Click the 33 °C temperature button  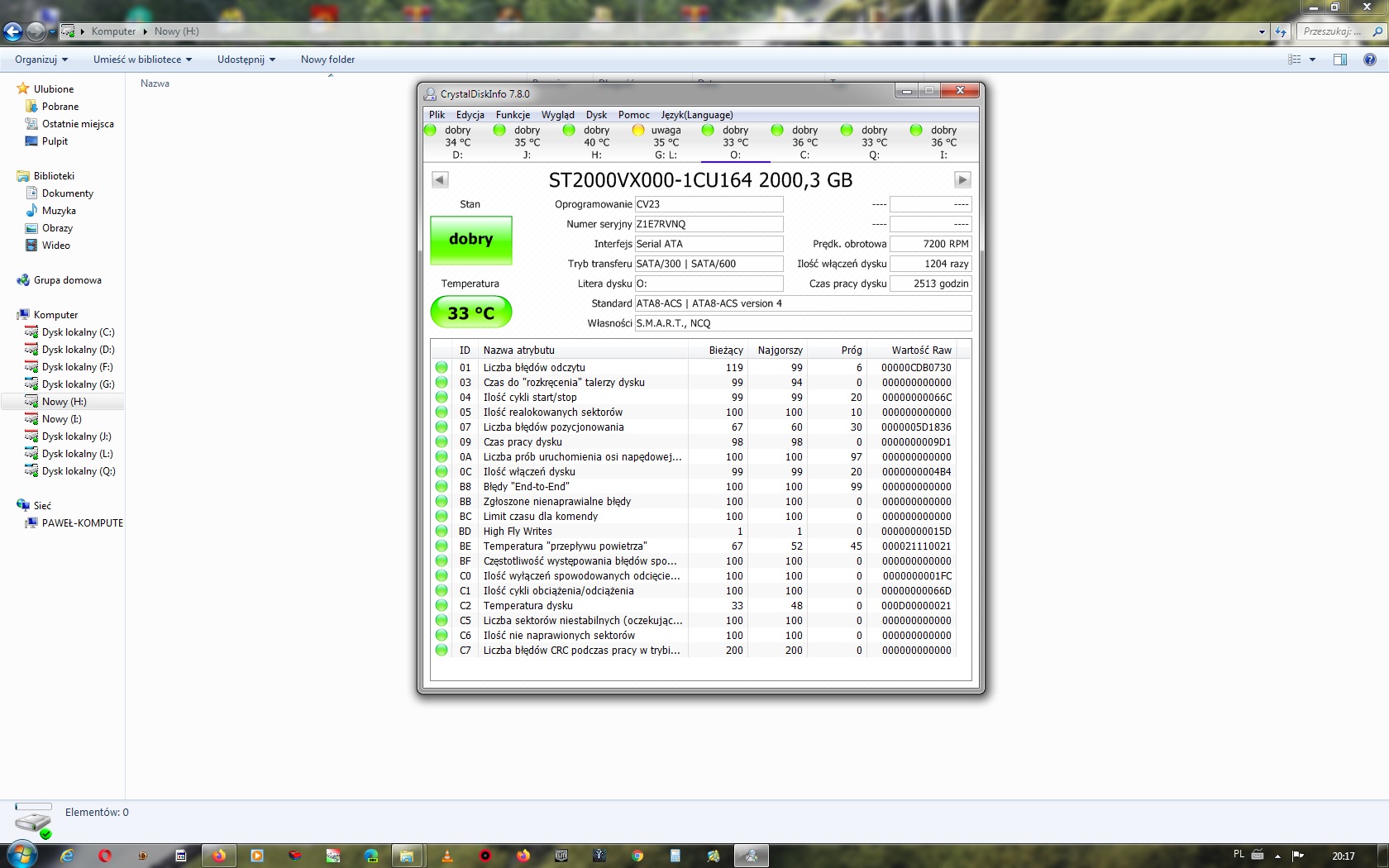(x=471, y=312)
